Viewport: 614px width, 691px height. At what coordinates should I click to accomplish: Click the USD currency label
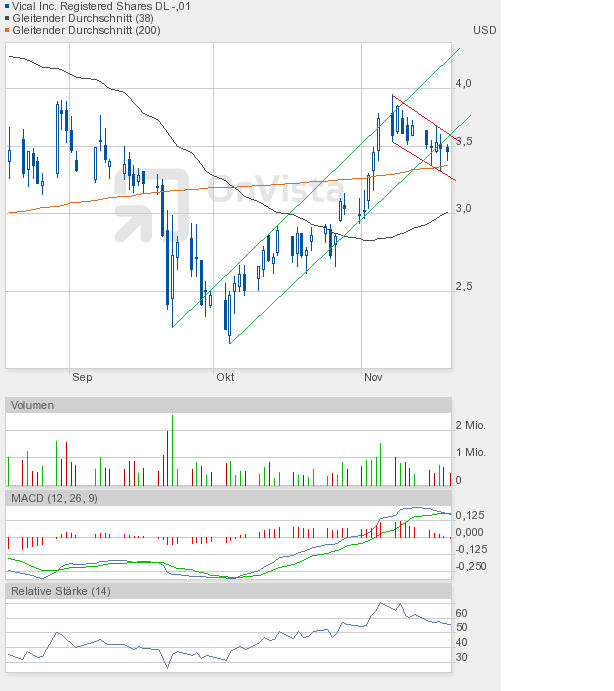(485, 30)
